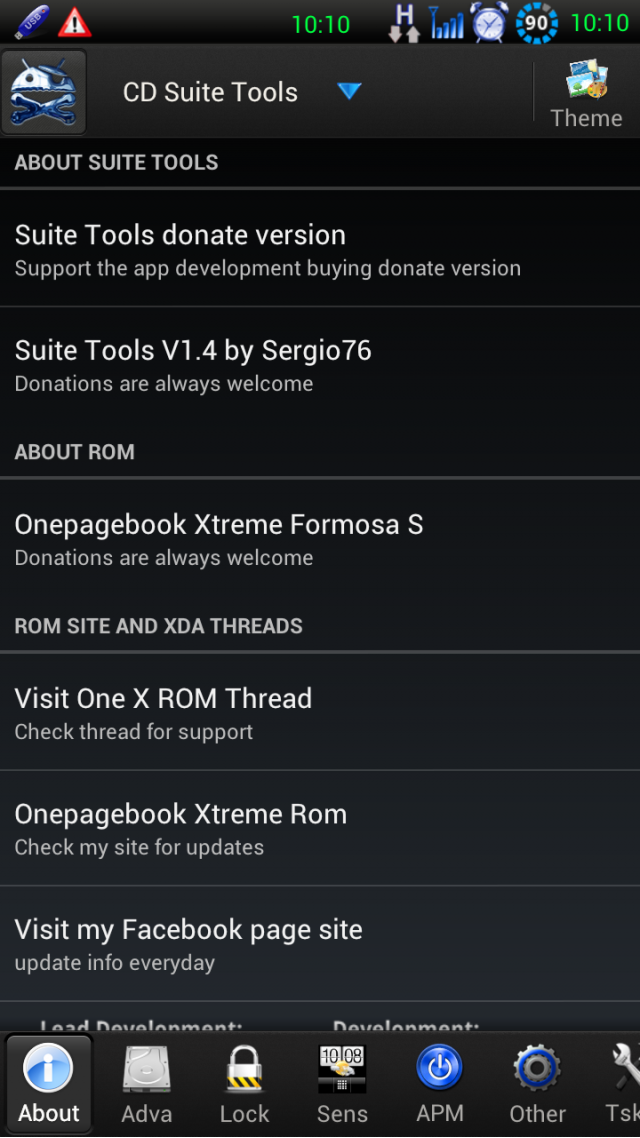
Task: Open the Lock padlock tab
Action: pyautogui.click(x=245, y=1084)
